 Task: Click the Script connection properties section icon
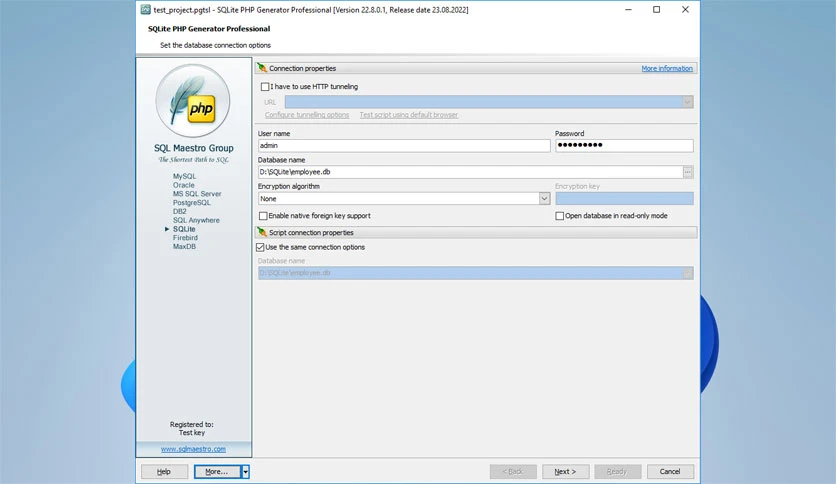click(x=262, y=232)
